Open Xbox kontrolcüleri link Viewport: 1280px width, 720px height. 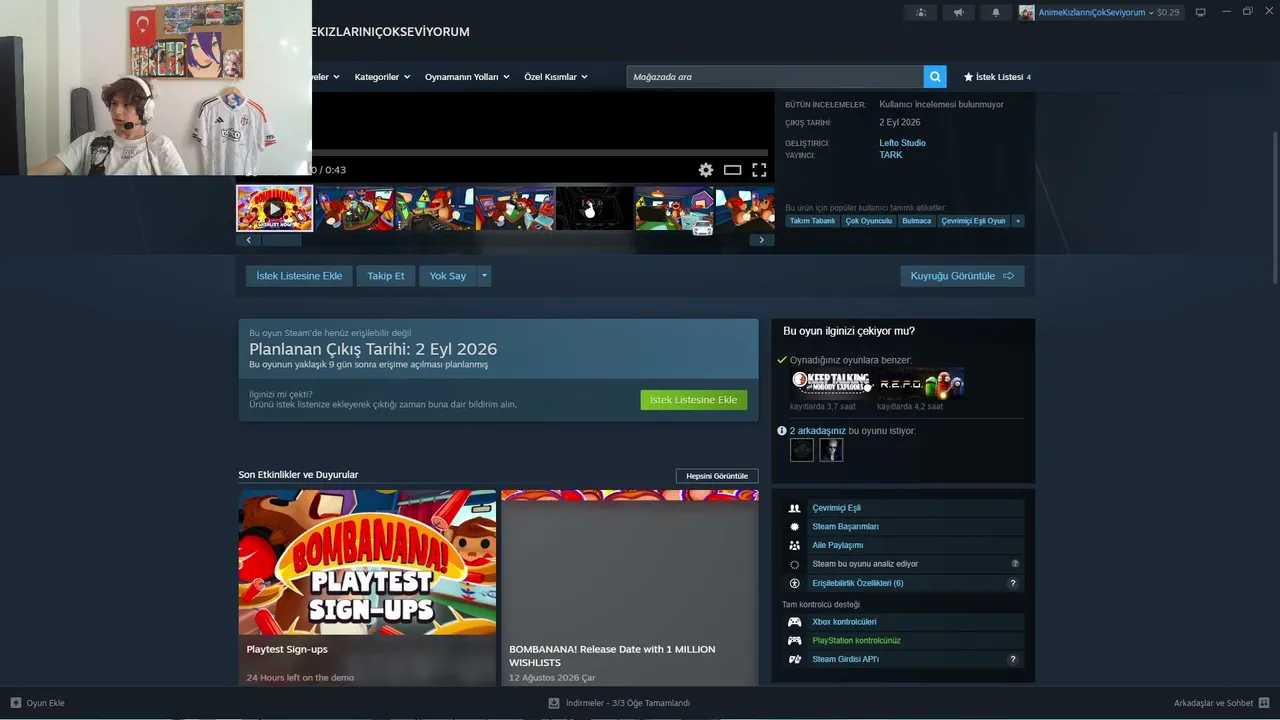pyautogui.click(x=844, y=622)
